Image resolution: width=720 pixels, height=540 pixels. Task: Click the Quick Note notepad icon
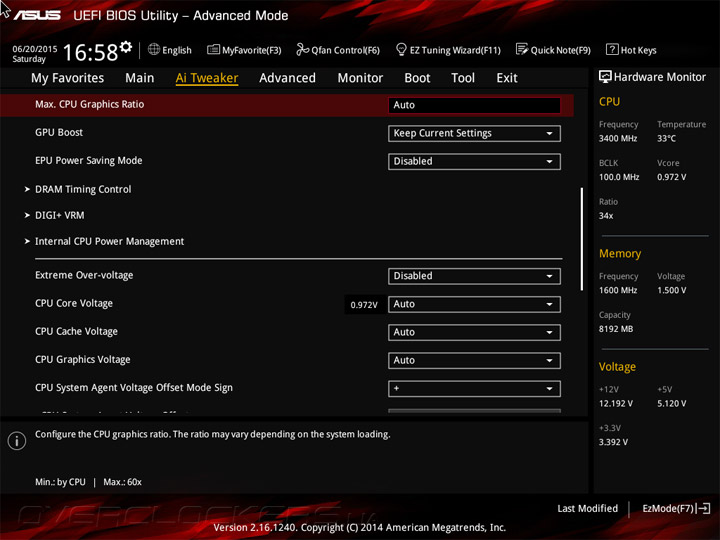click(x=522, y=49)
